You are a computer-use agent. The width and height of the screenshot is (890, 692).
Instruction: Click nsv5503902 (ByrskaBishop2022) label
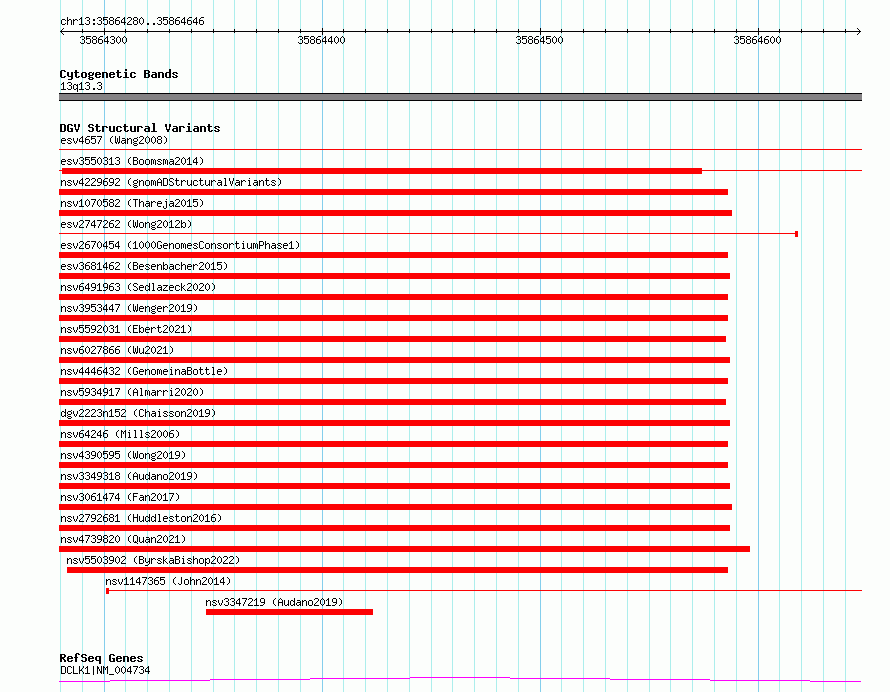(x=153, y=560)
